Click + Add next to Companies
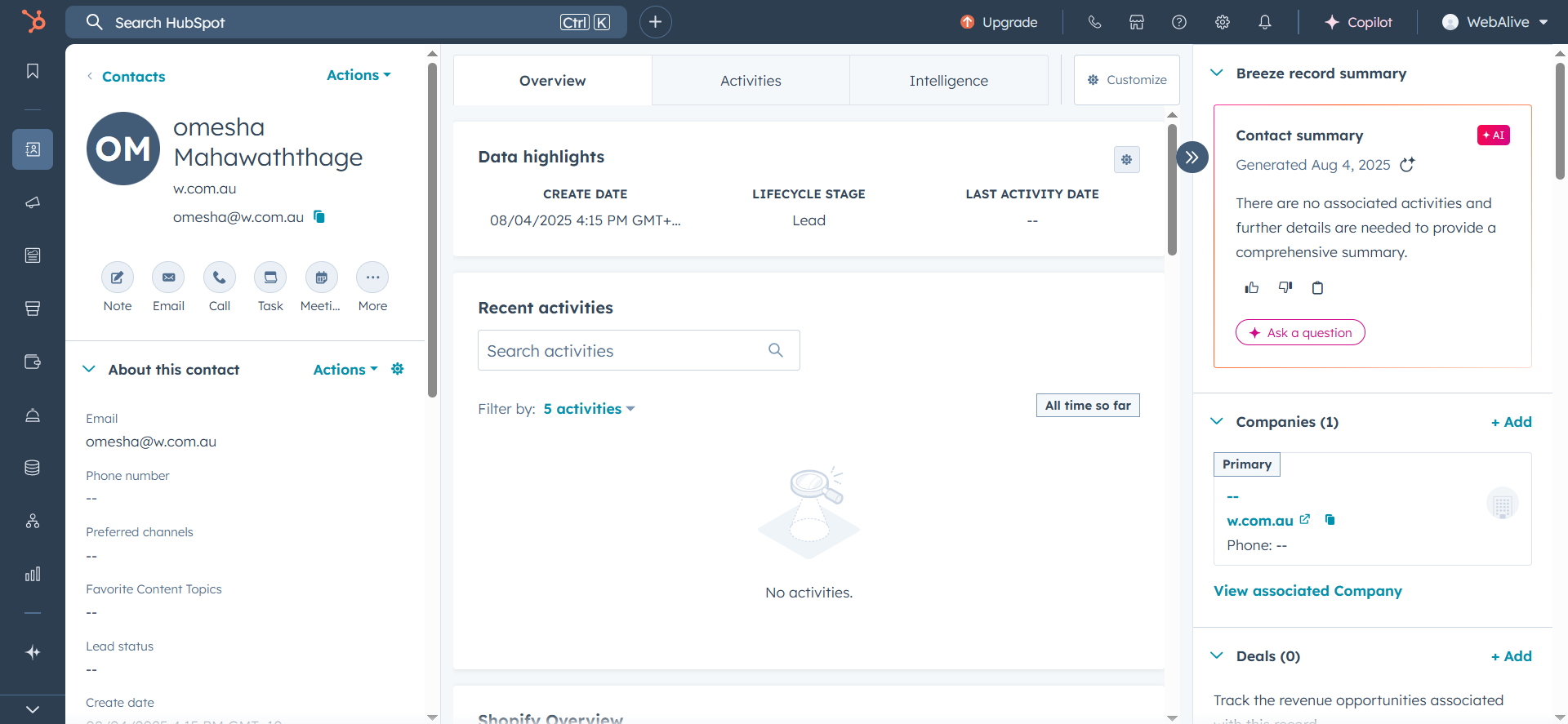Image resolution: width=1568 pixels, height=724 pixels. coord(1511,422)
